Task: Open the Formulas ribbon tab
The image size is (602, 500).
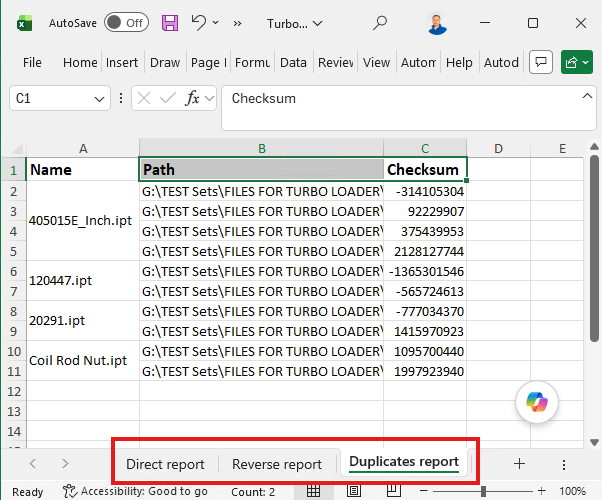Action: click(x=252, y=62)
